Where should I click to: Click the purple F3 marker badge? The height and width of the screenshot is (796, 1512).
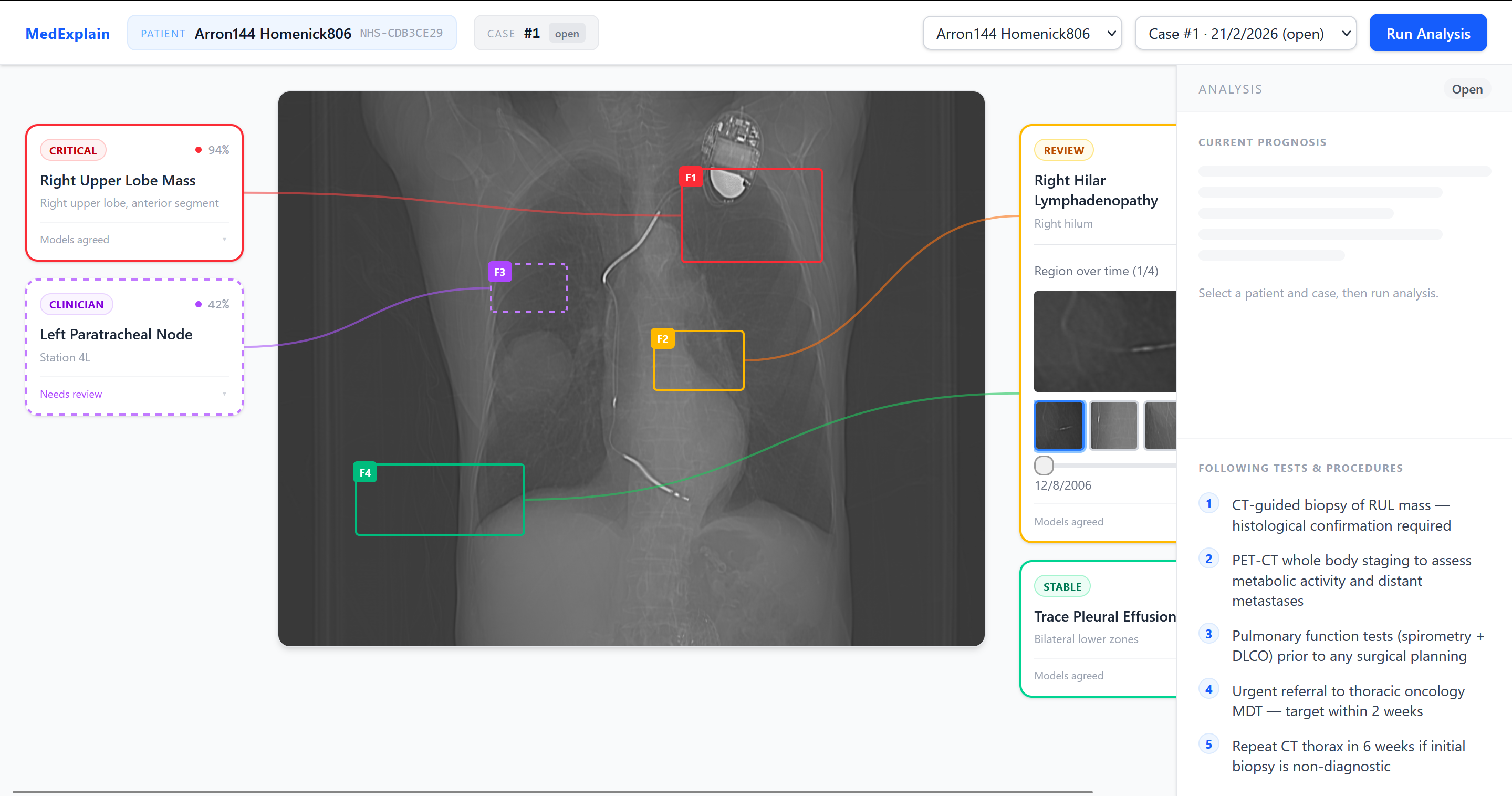click(x=499, y=272)
